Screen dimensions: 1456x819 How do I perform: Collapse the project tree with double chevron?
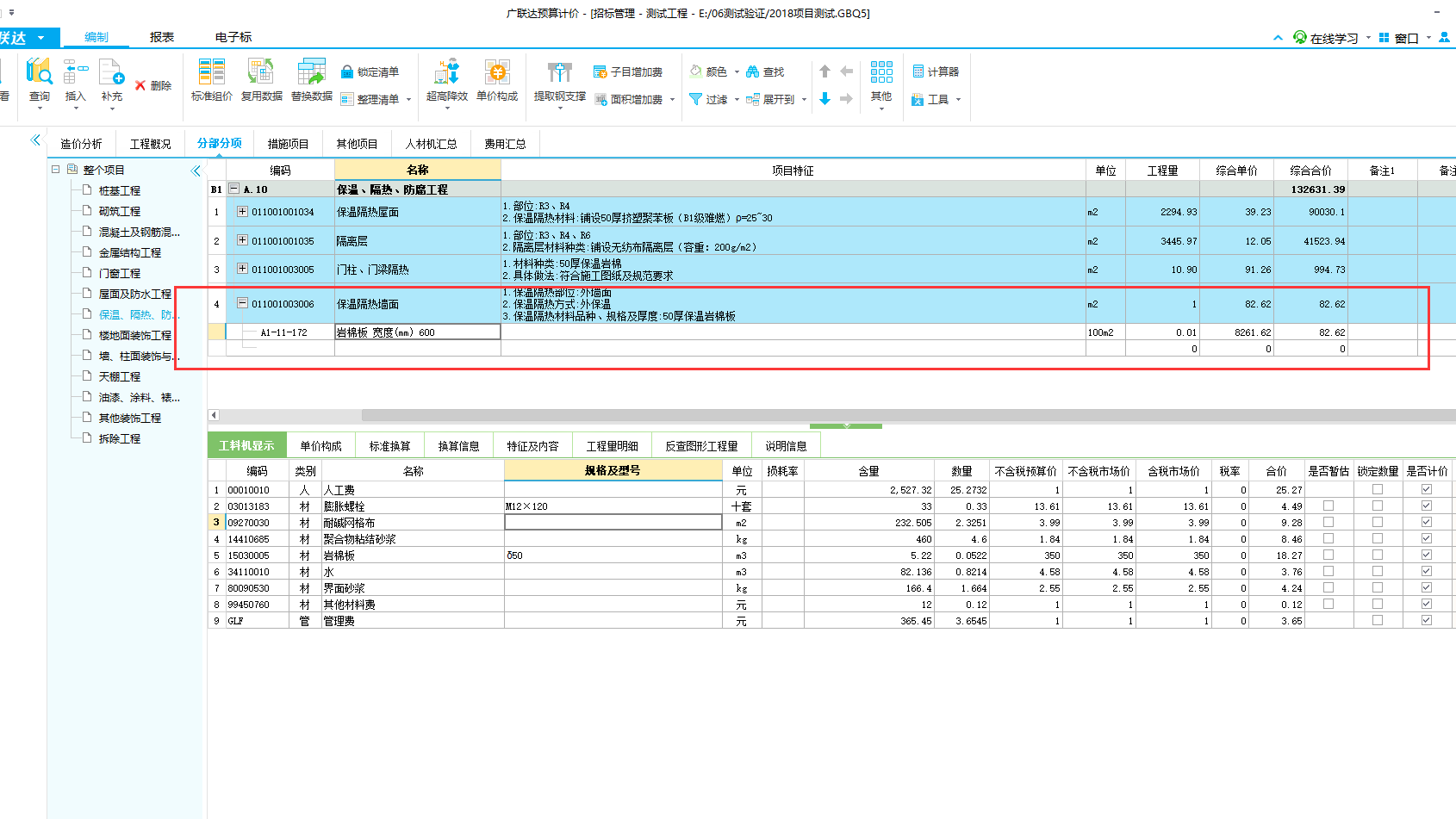pyautogui.click(x=196, y=171)
